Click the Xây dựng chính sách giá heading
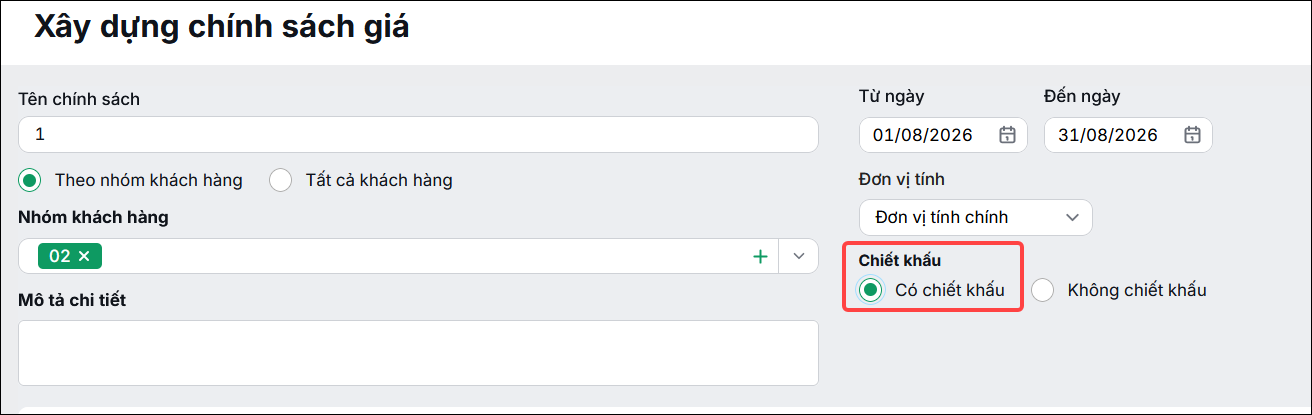 [x=222, y=27]
